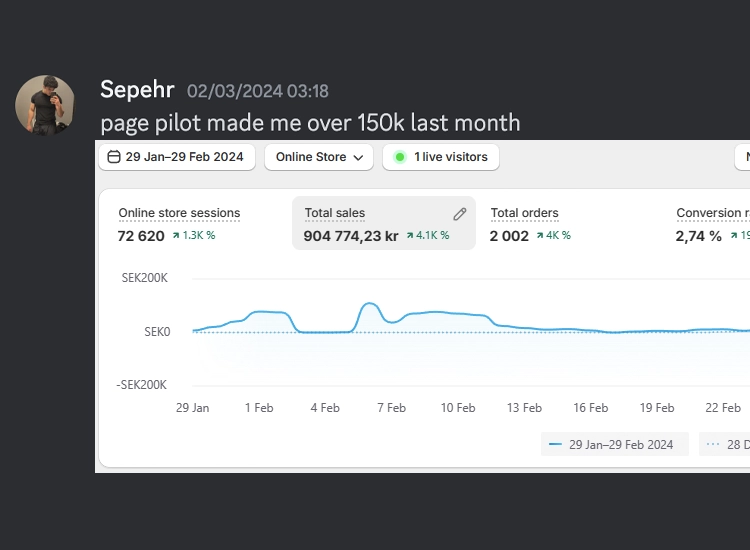This screenshot has width=750, height=550.
Task: Open the 29 Jan–29 Feb 2024 date picker
Action: [176, 157]
